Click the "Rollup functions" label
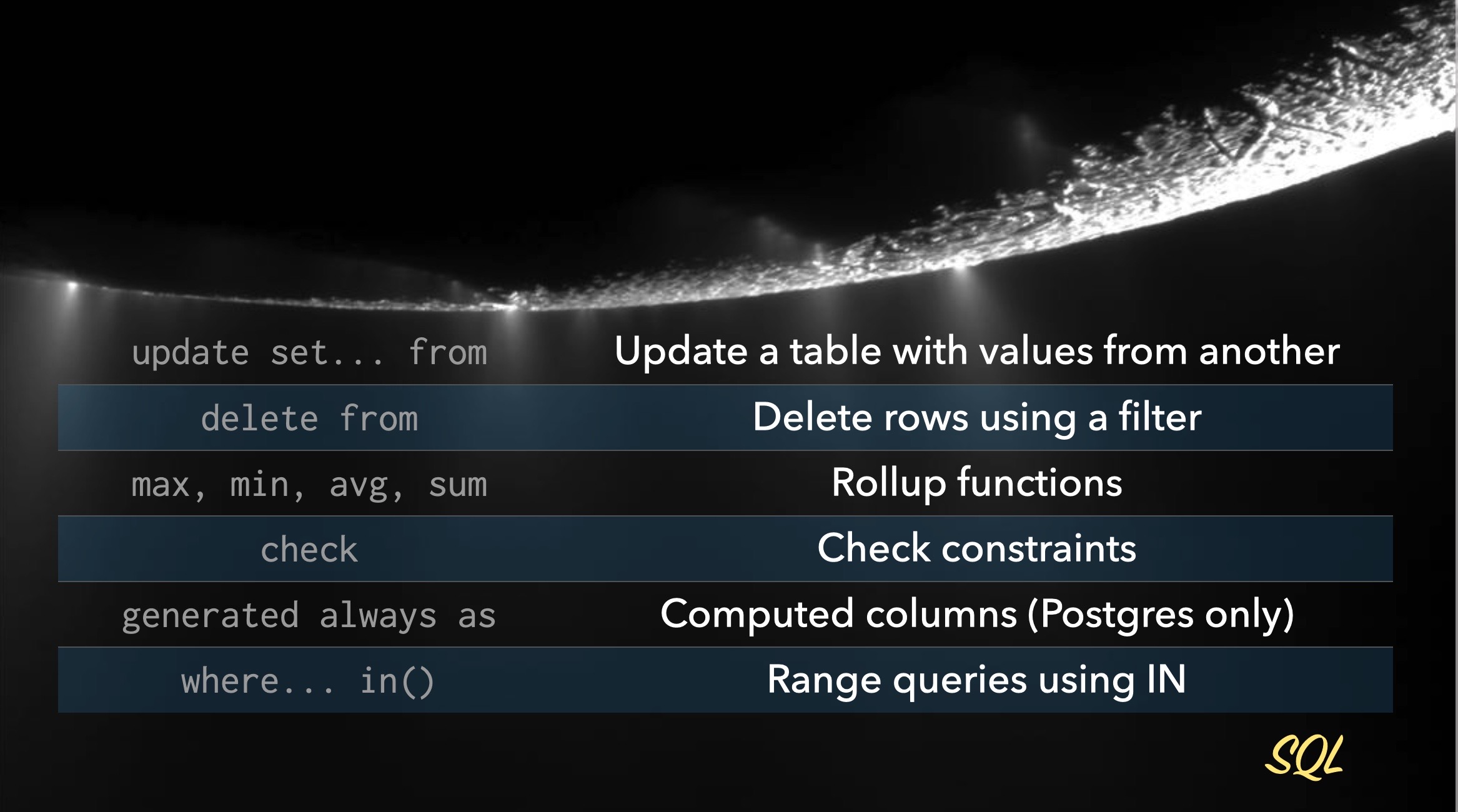Image resolution: width=1458 pixels, height=812 pixels. tap(976, 483)
